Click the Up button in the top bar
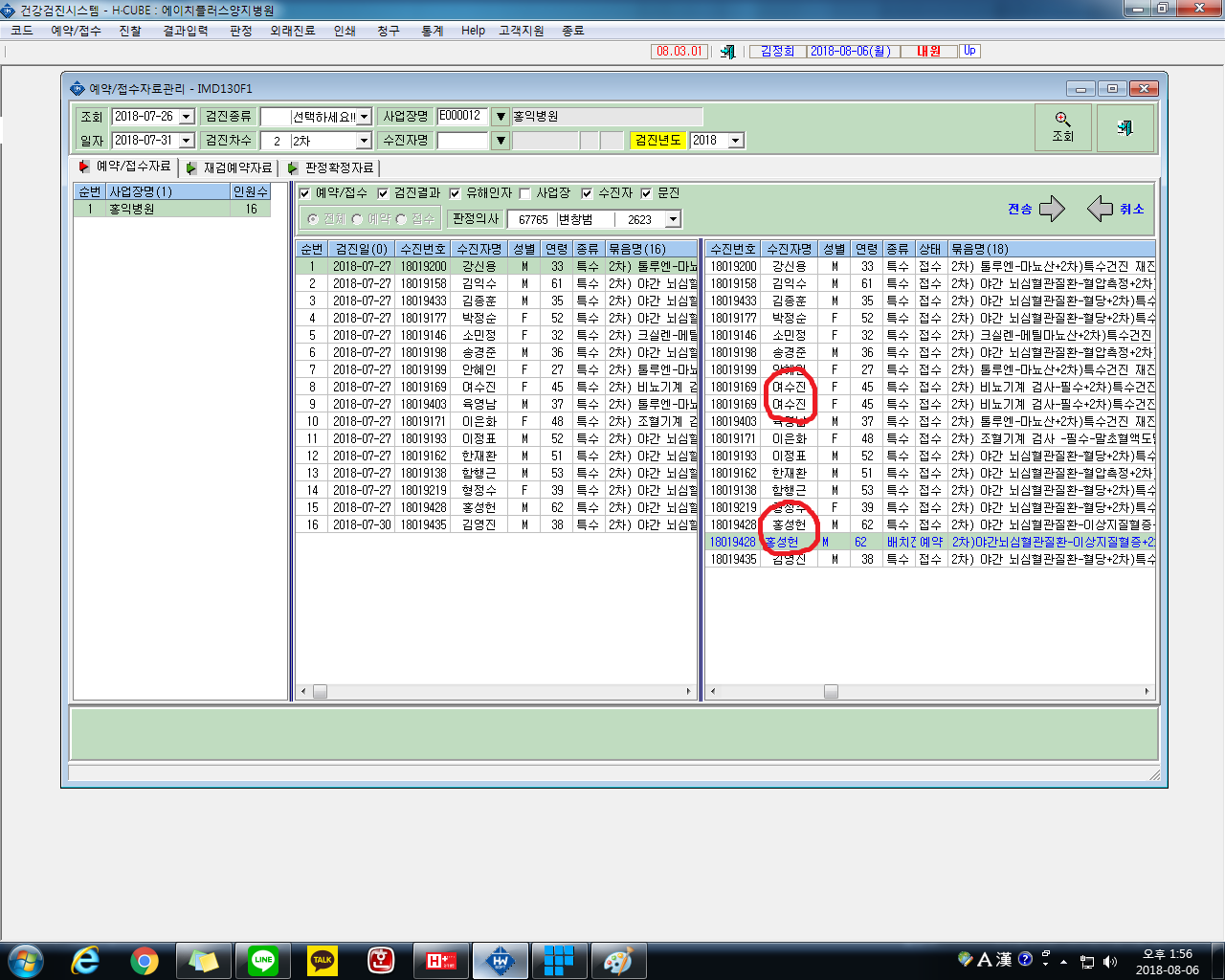 point(969,51)
